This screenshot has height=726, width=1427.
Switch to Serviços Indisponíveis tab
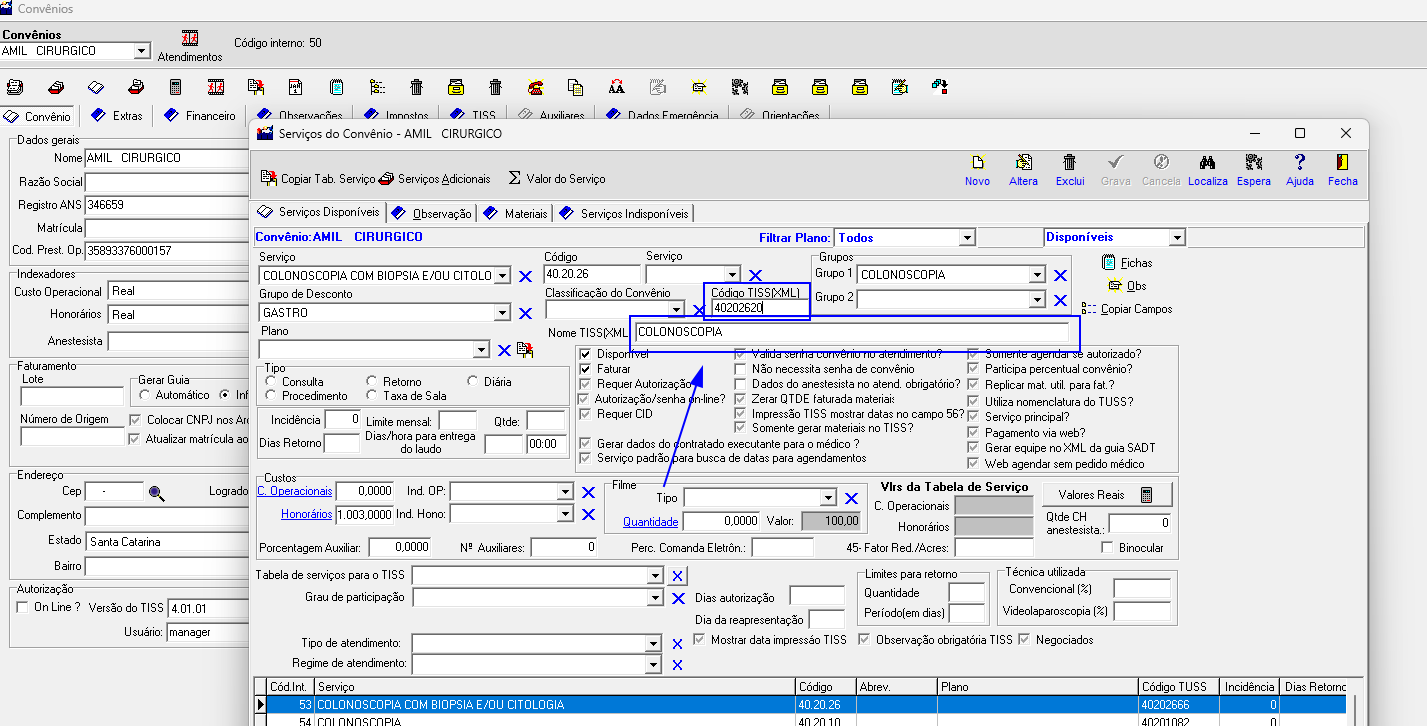click(625, 213)
